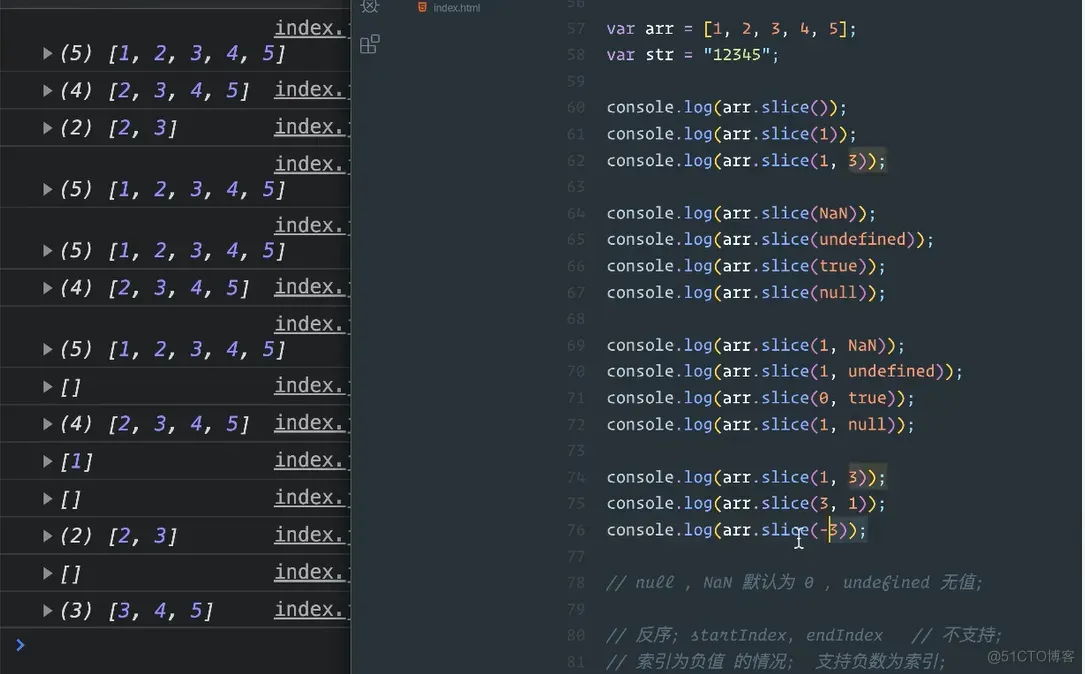Click code line arr.slice(null)
This screenshot has height=674, width=1085.
click(746, 292)
